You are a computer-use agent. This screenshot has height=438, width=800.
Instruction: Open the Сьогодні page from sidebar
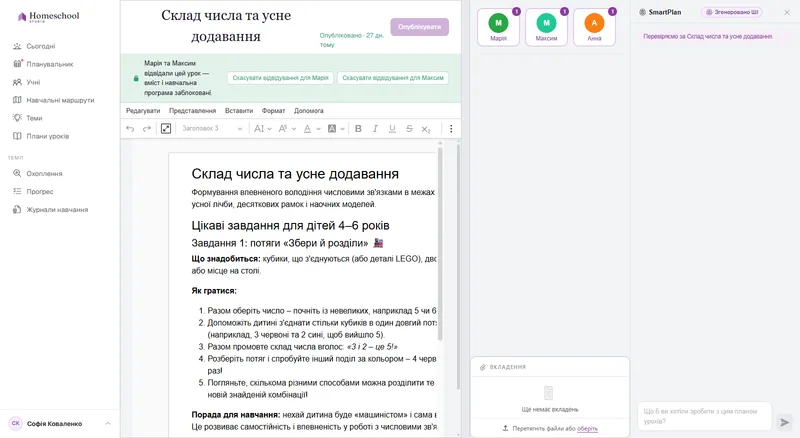[41, 46]
